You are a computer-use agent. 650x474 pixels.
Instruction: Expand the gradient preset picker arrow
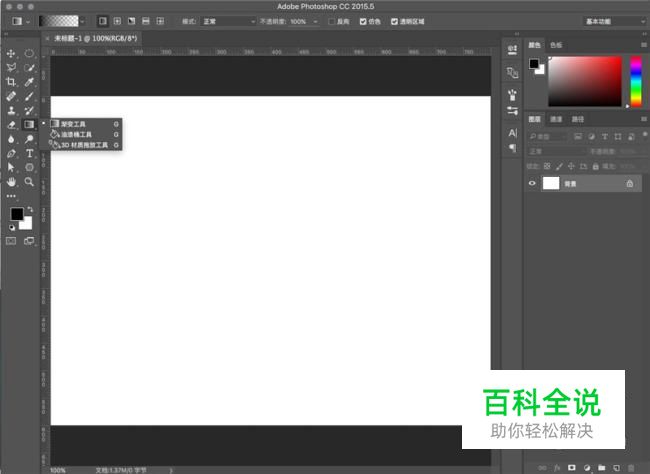[x=82, y=21]
